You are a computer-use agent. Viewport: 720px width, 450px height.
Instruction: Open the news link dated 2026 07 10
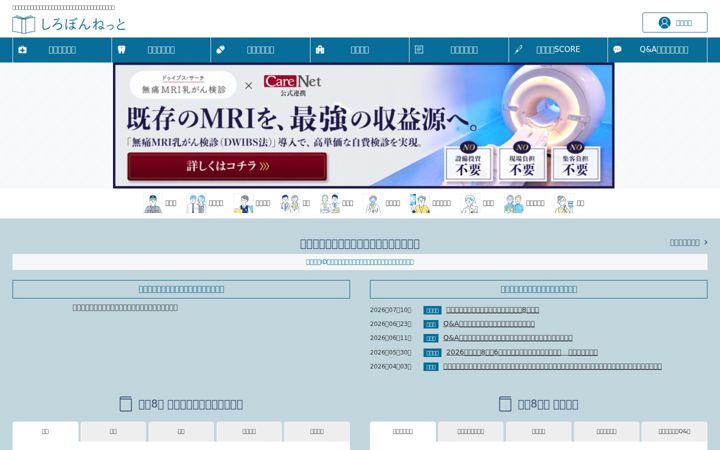pyautogui.click(x=492, y=310)
